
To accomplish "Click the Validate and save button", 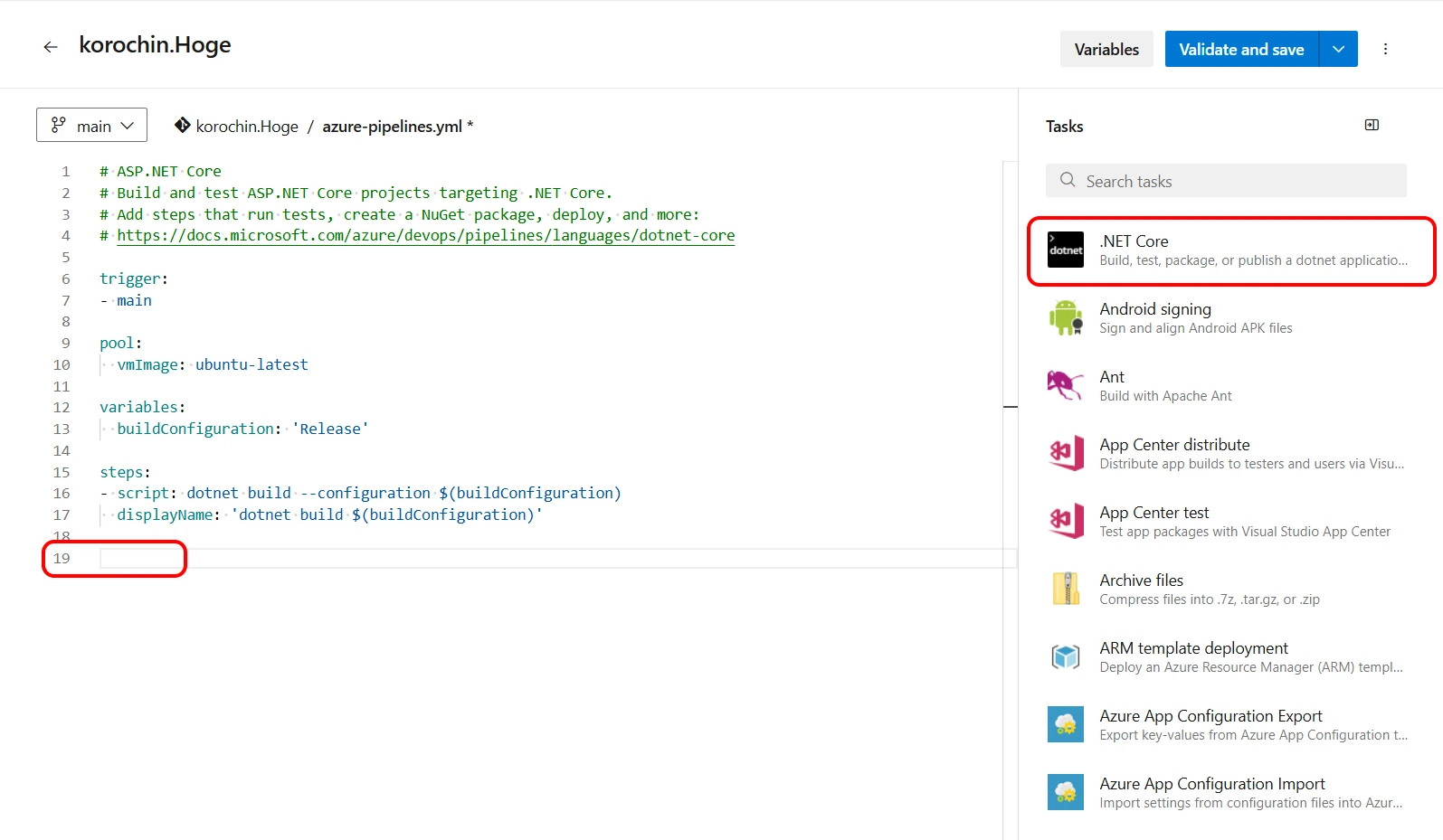I will pos(1241,50).
